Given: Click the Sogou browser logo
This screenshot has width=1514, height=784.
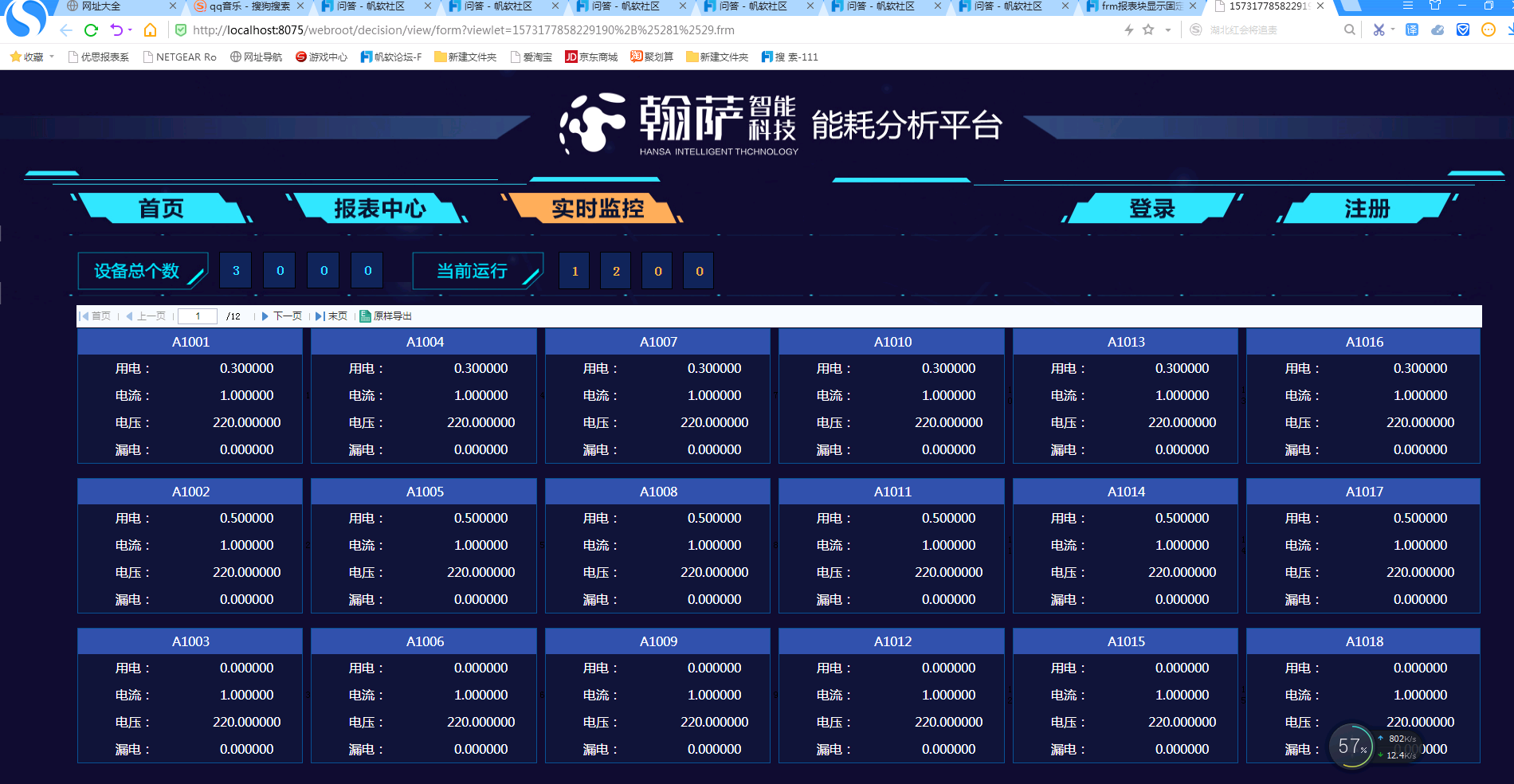Looking at the screenshot, I should pos(25,18).
